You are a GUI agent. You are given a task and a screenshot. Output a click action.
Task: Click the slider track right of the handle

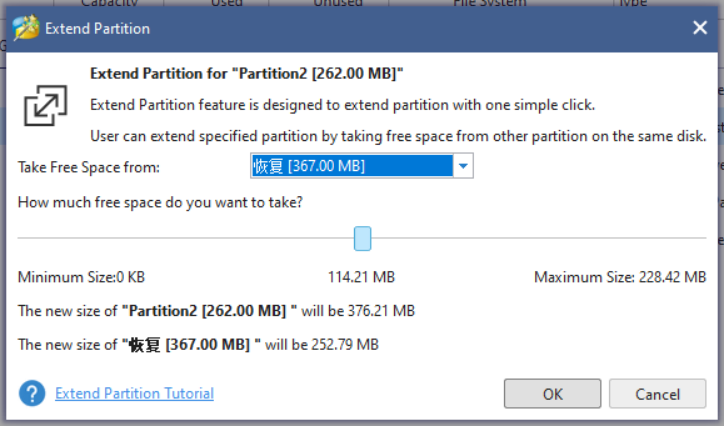(540, 238)
